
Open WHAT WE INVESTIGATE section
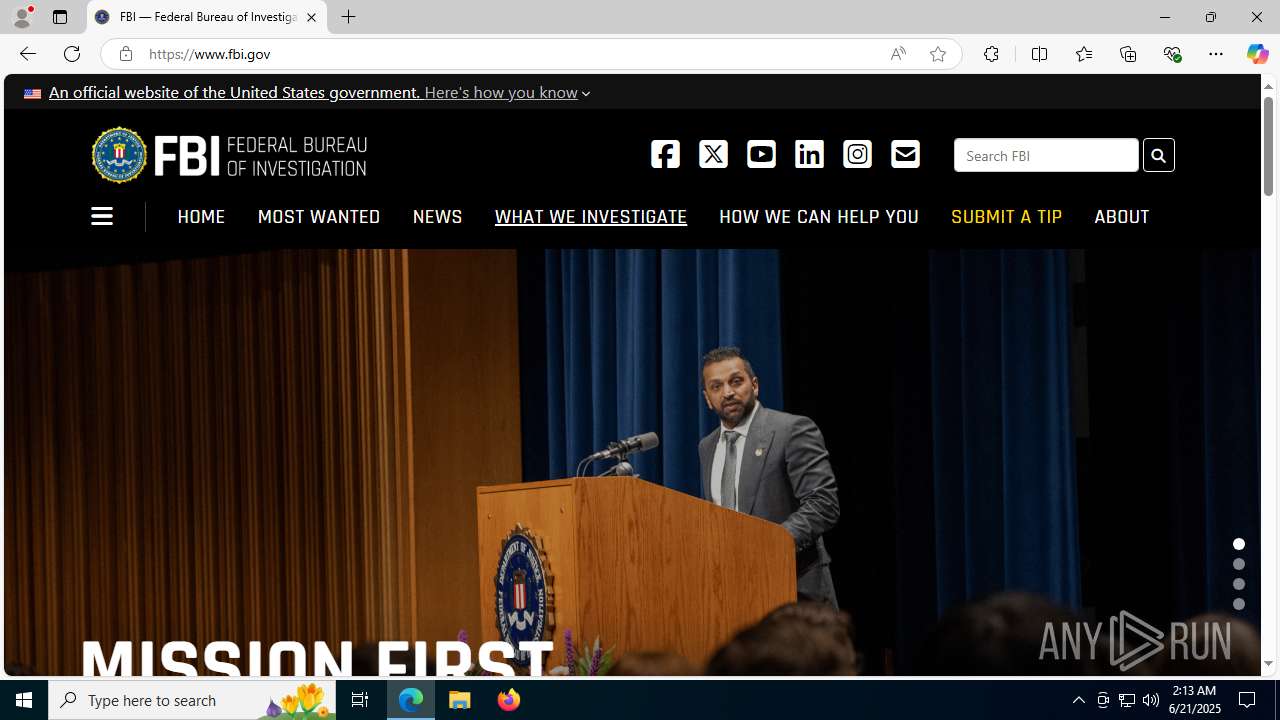pyautogui.click(x=591, y=217)
